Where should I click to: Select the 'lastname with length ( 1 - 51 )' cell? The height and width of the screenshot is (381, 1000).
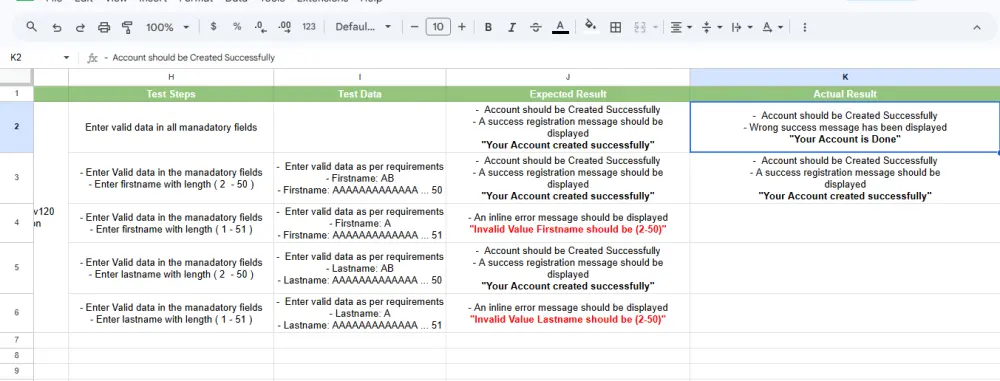171,313
